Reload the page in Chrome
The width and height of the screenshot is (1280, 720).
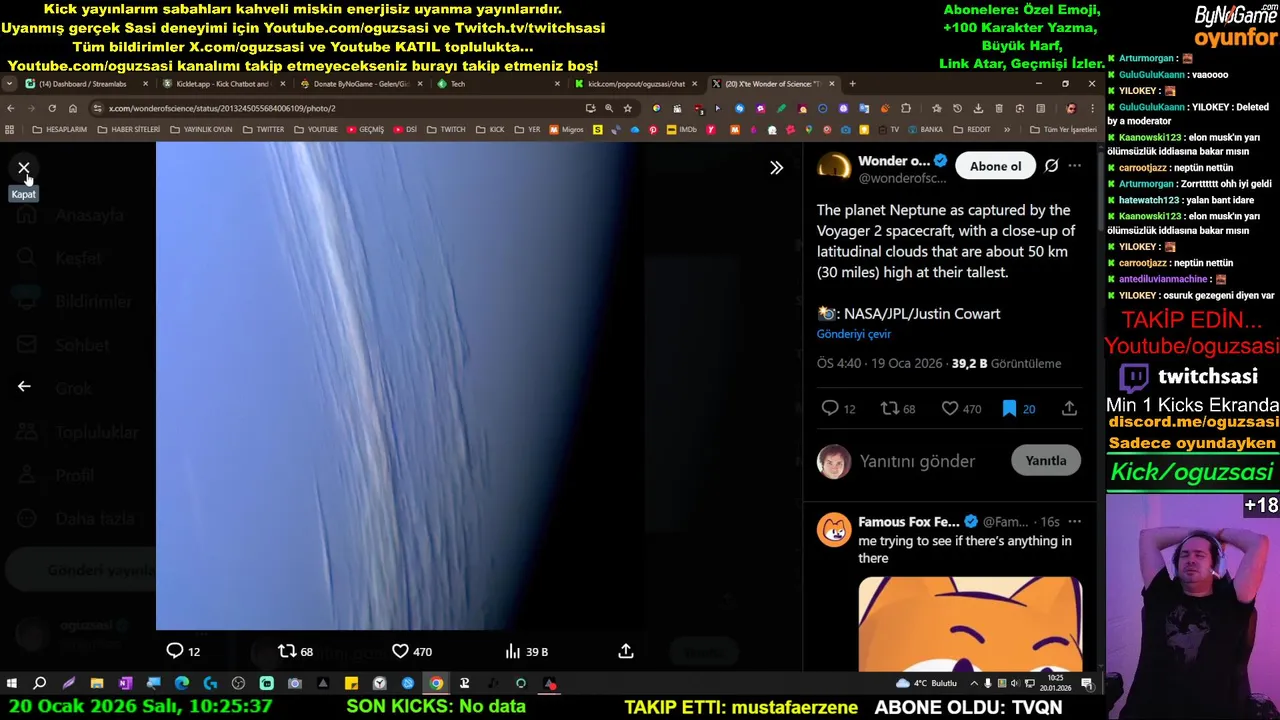pyautogui.click(x=52, y=108)
